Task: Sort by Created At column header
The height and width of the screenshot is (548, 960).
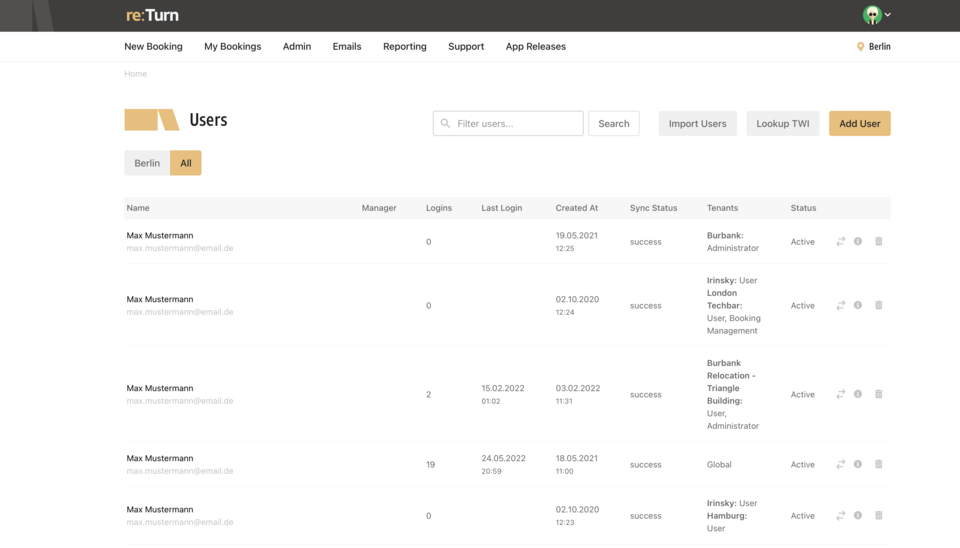Action: click(577, 208)
